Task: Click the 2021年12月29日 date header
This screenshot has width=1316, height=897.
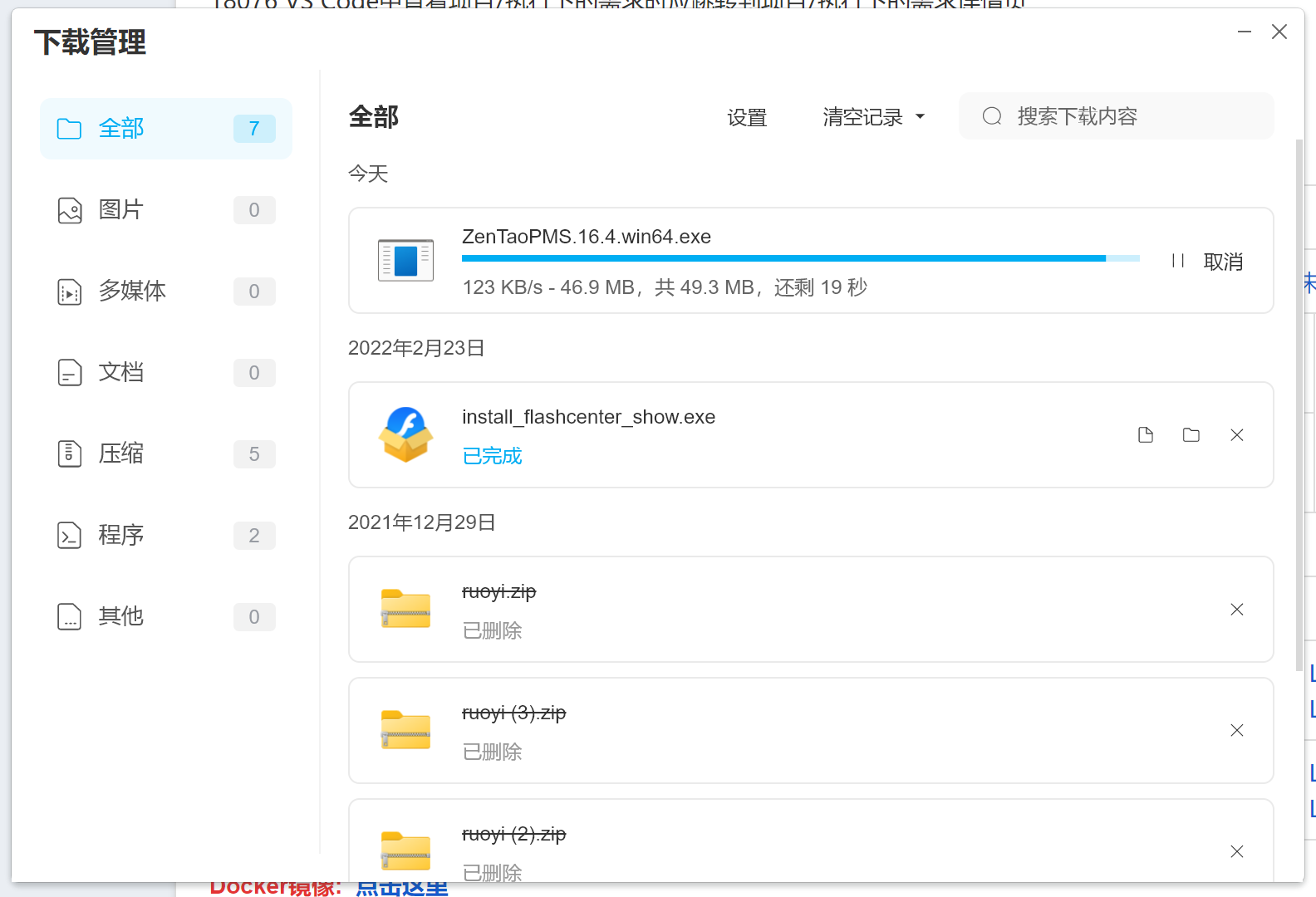Action: (422, 522)
